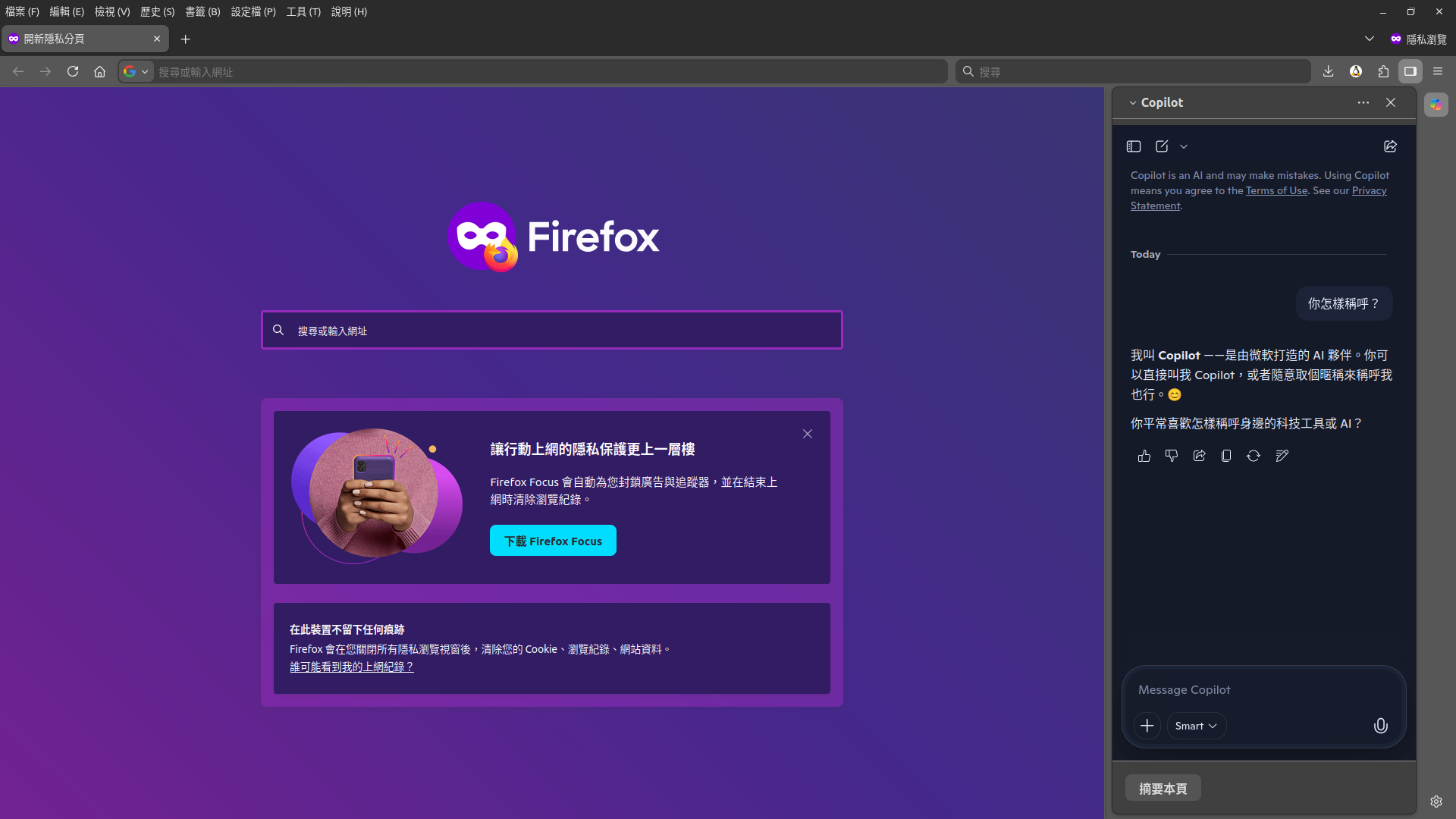
Task: Open sidebar settings gear
Action: click(1436, 801)
